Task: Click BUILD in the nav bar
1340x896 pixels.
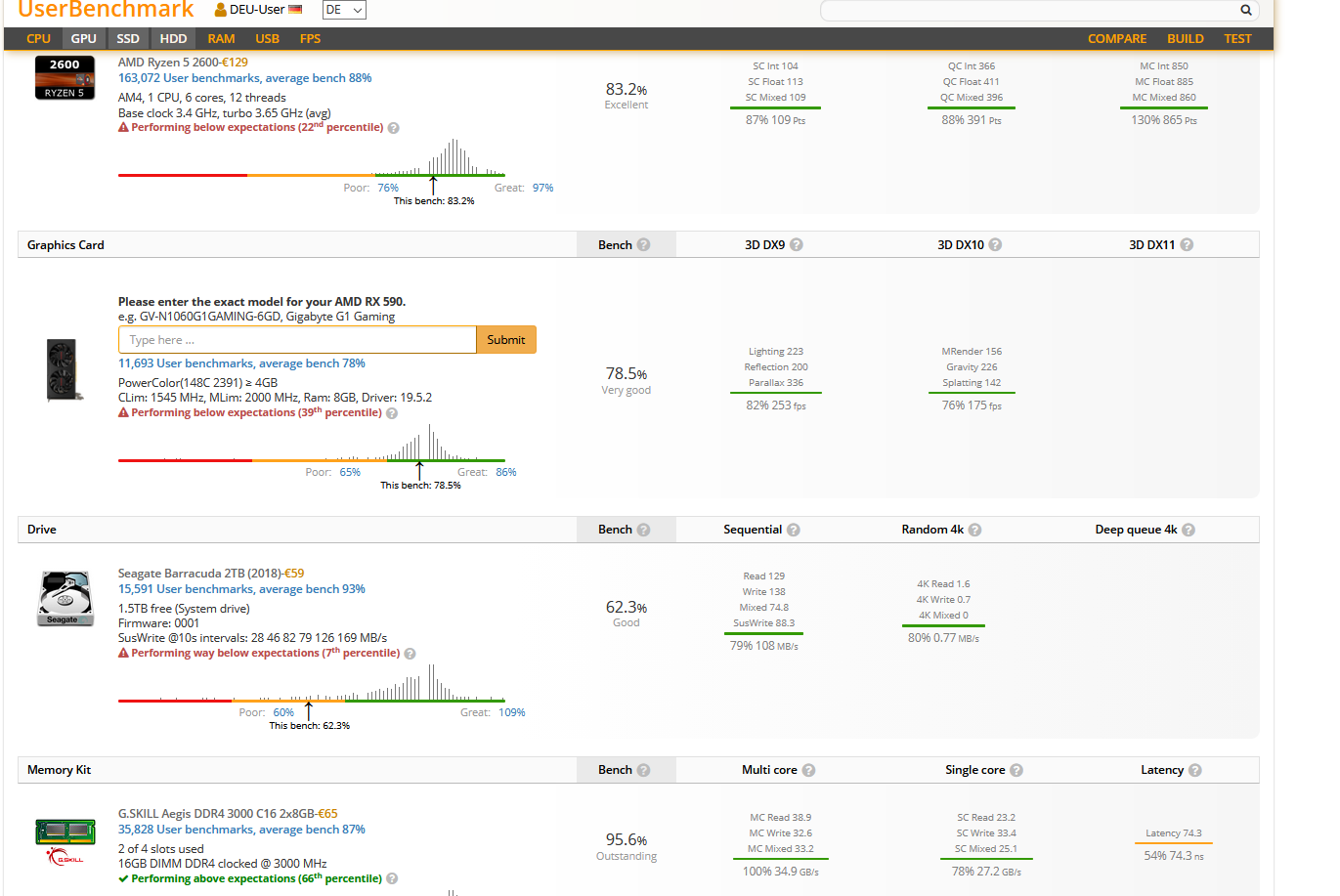Action: [1185, 39]
